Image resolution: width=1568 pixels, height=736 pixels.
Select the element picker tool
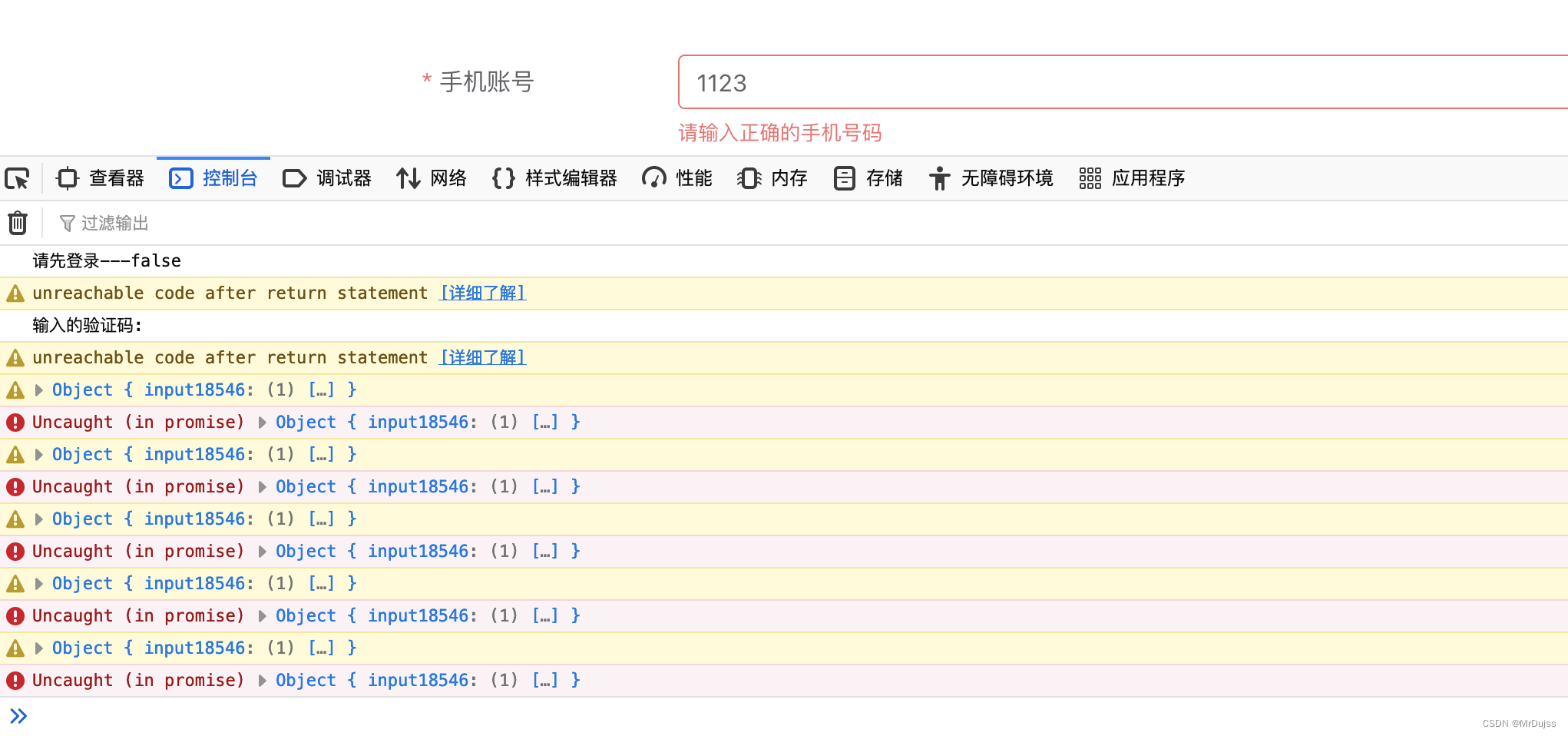[x=17, y=178]
